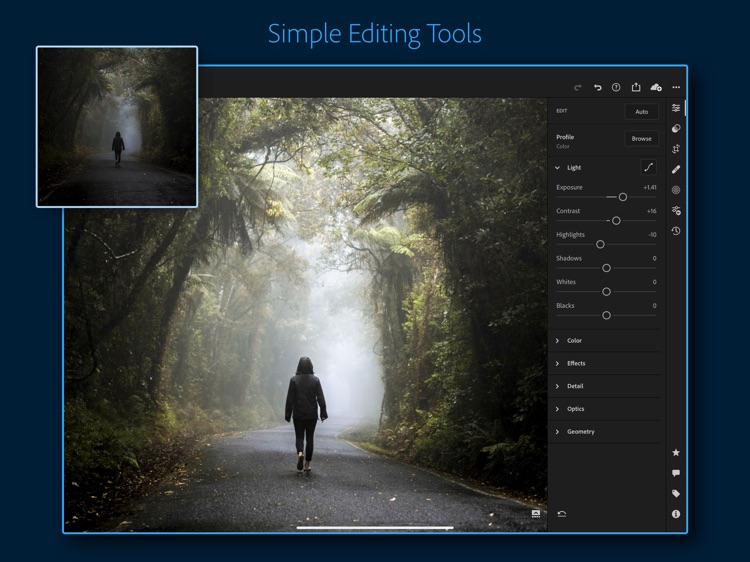Open the three-dot more options menu

coord(676,87)
